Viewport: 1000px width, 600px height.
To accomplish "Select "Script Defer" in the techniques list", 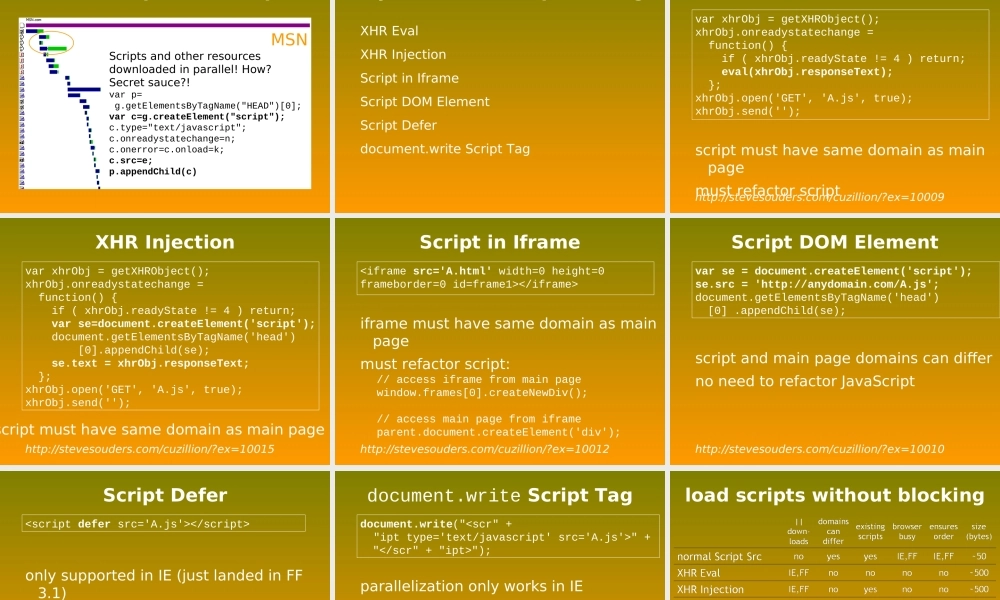I will pos(398,125).
